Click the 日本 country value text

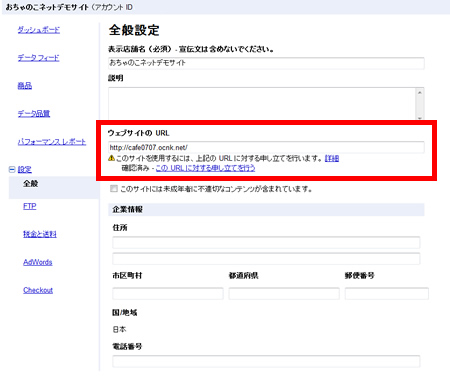[x=119, y=329]
